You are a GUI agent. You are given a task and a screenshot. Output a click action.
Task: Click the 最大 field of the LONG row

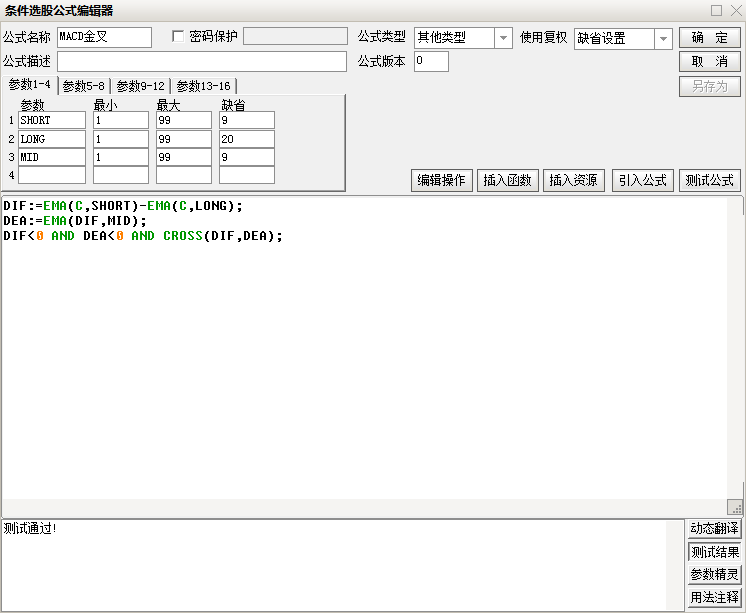point(184,139)
